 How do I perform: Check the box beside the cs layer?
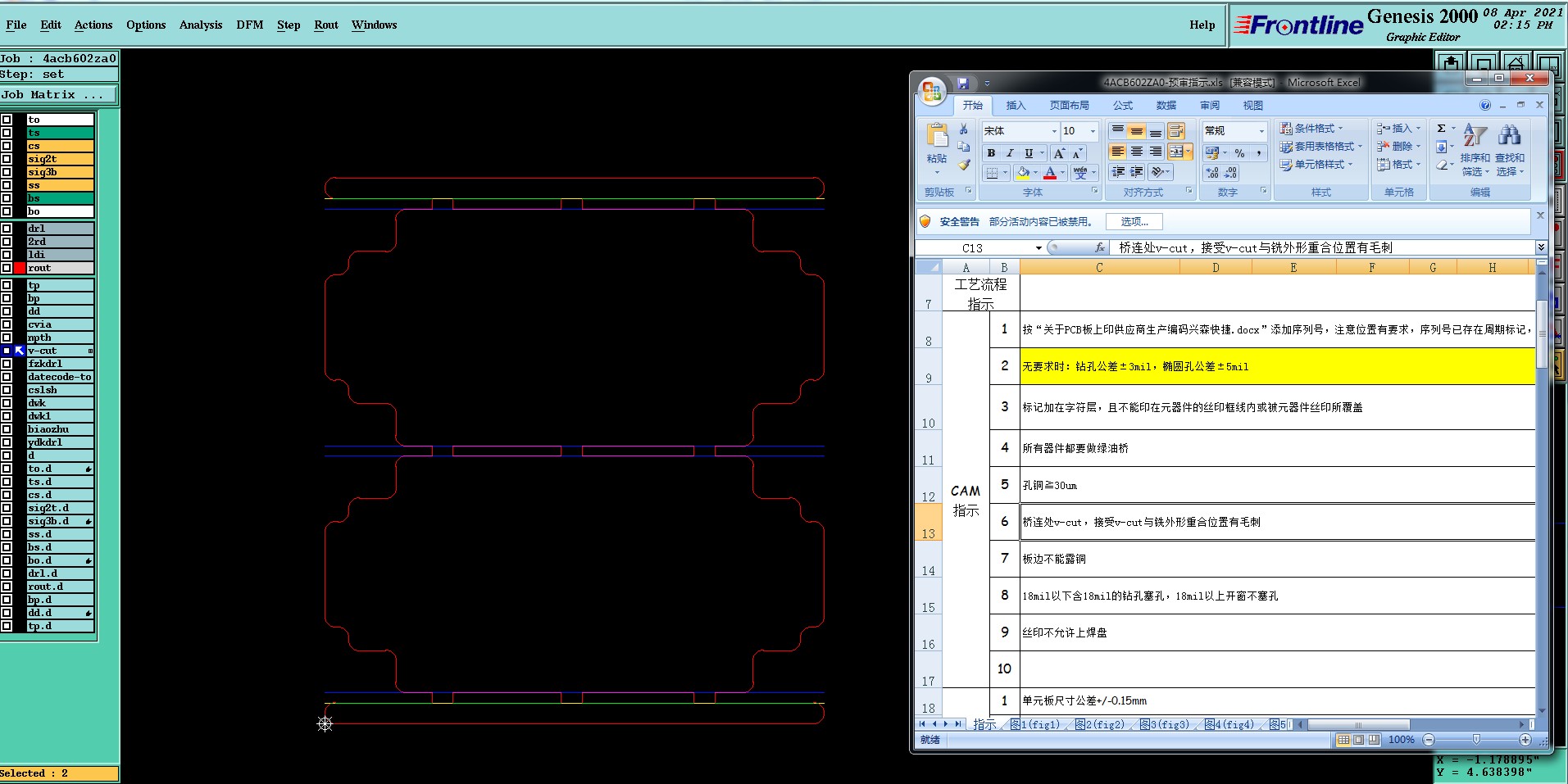pos(7,146)
